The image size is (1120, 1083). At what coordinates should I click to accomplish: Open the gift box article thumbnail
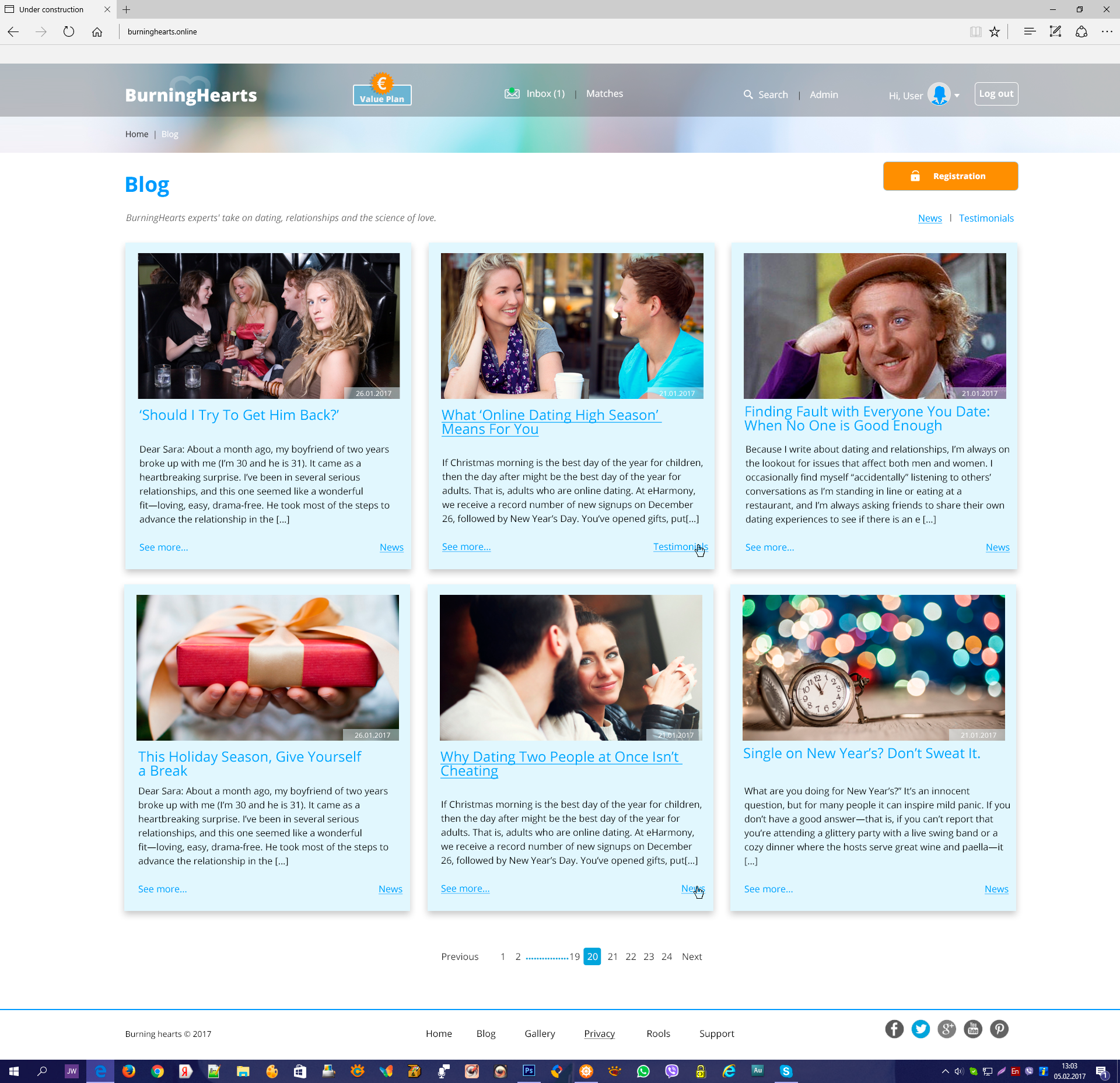(x=268, y=667)
